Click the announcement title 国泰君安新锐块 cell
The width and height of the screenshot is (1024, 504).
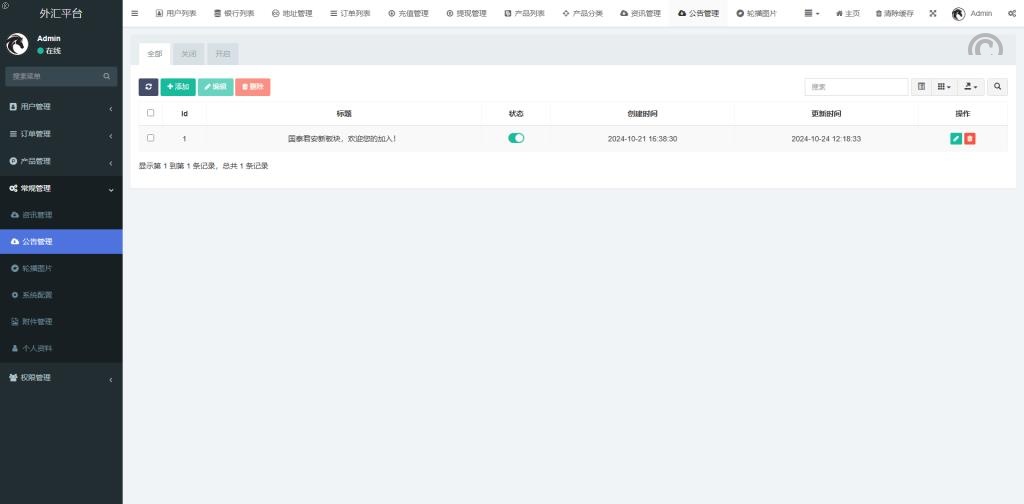pos(342,139)
